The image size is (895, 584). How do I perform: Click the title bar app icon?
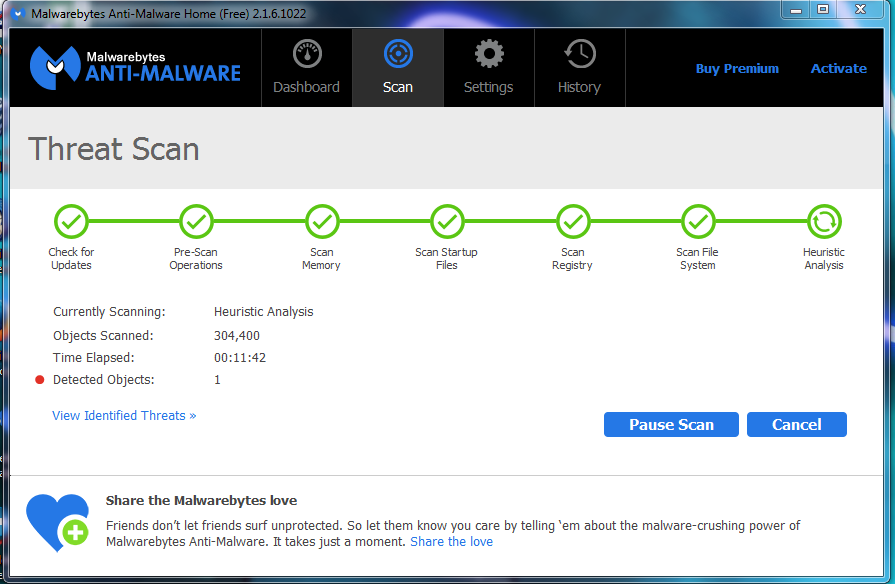tap(18, 13)
